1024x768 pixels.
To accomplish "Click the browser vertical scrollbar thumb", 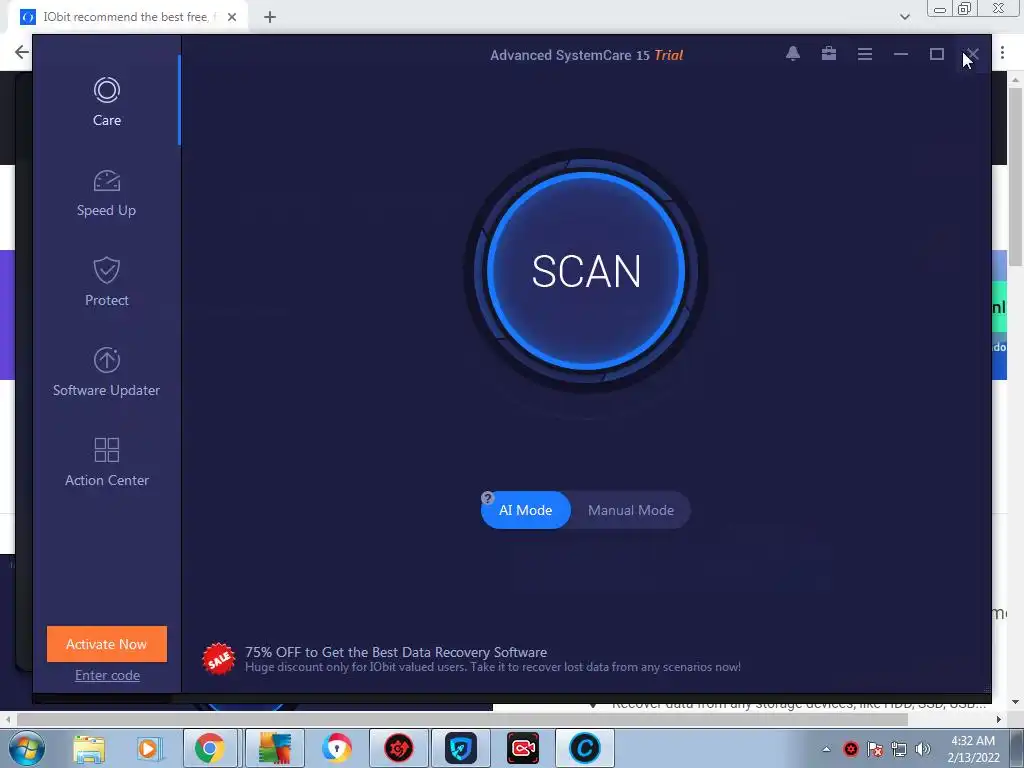I will pos(1015,176).
